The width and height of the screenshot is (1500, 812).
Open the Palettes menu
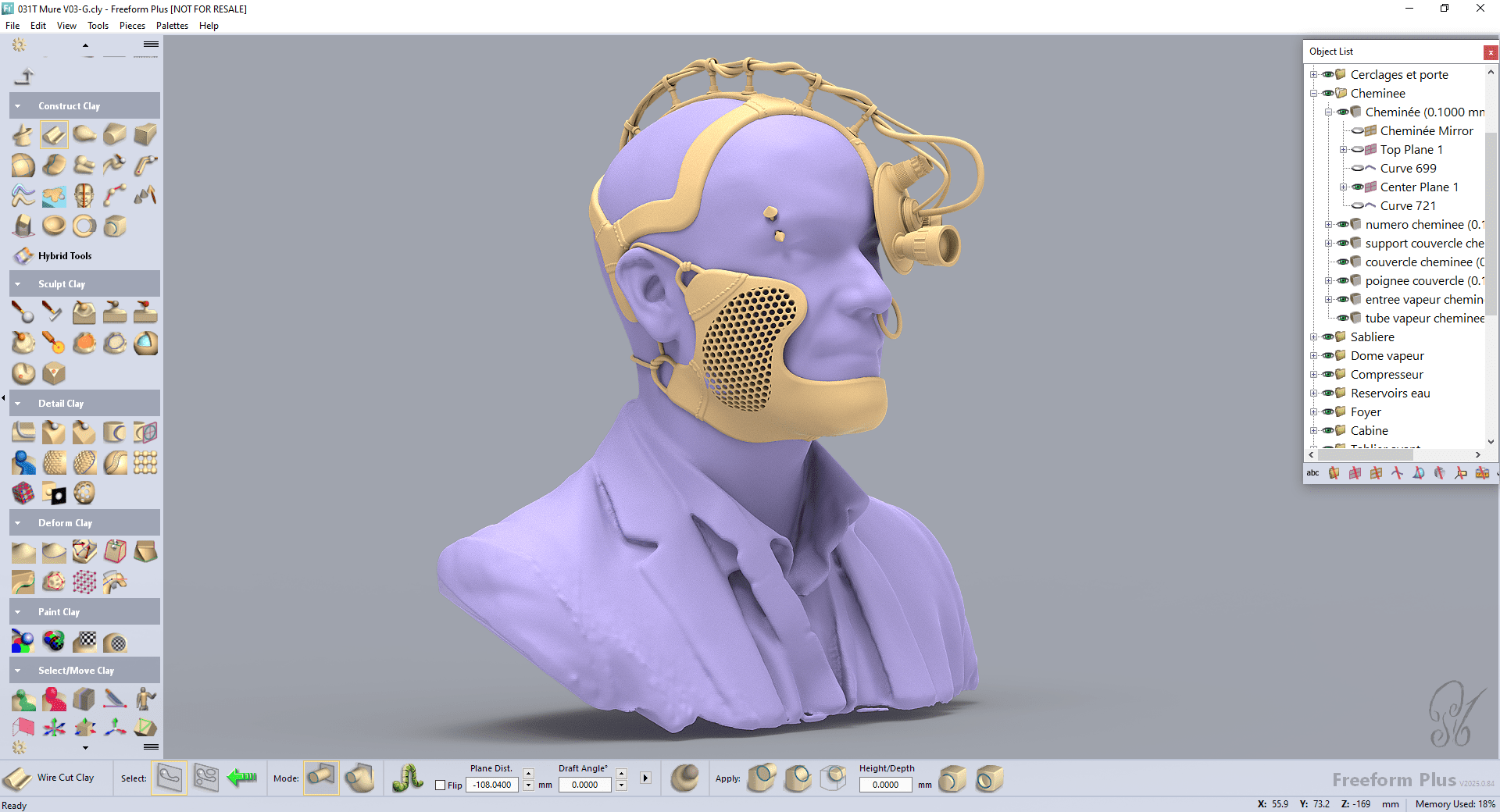[x=171, y=25]
